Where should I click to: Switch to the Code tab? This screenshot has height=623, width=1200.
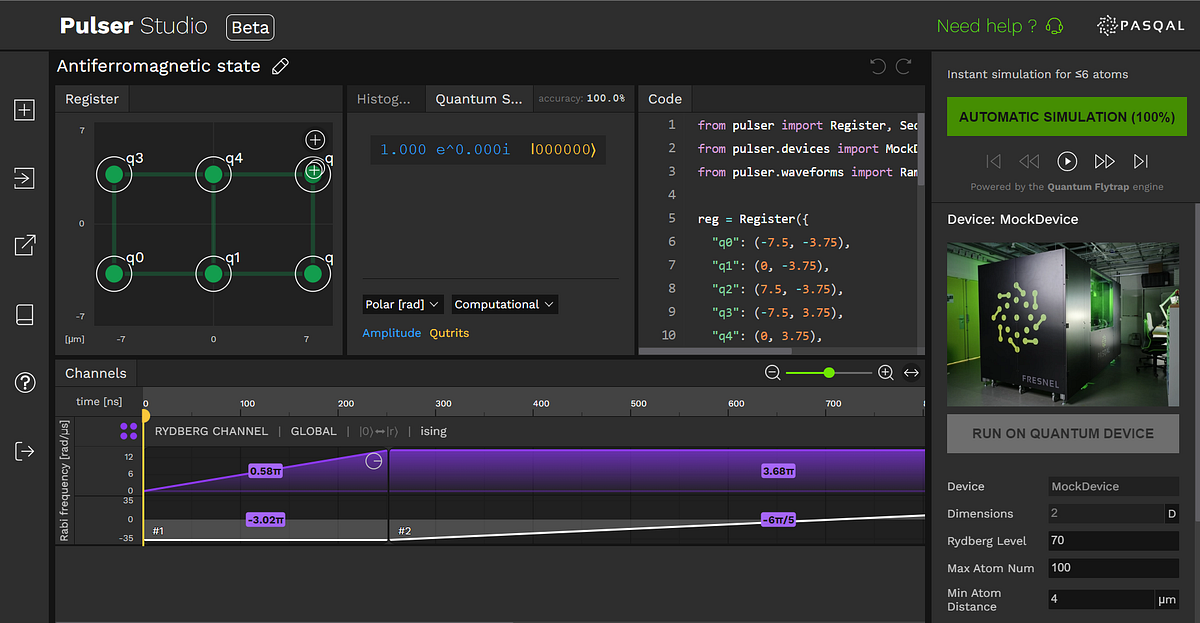coord(664,98)
